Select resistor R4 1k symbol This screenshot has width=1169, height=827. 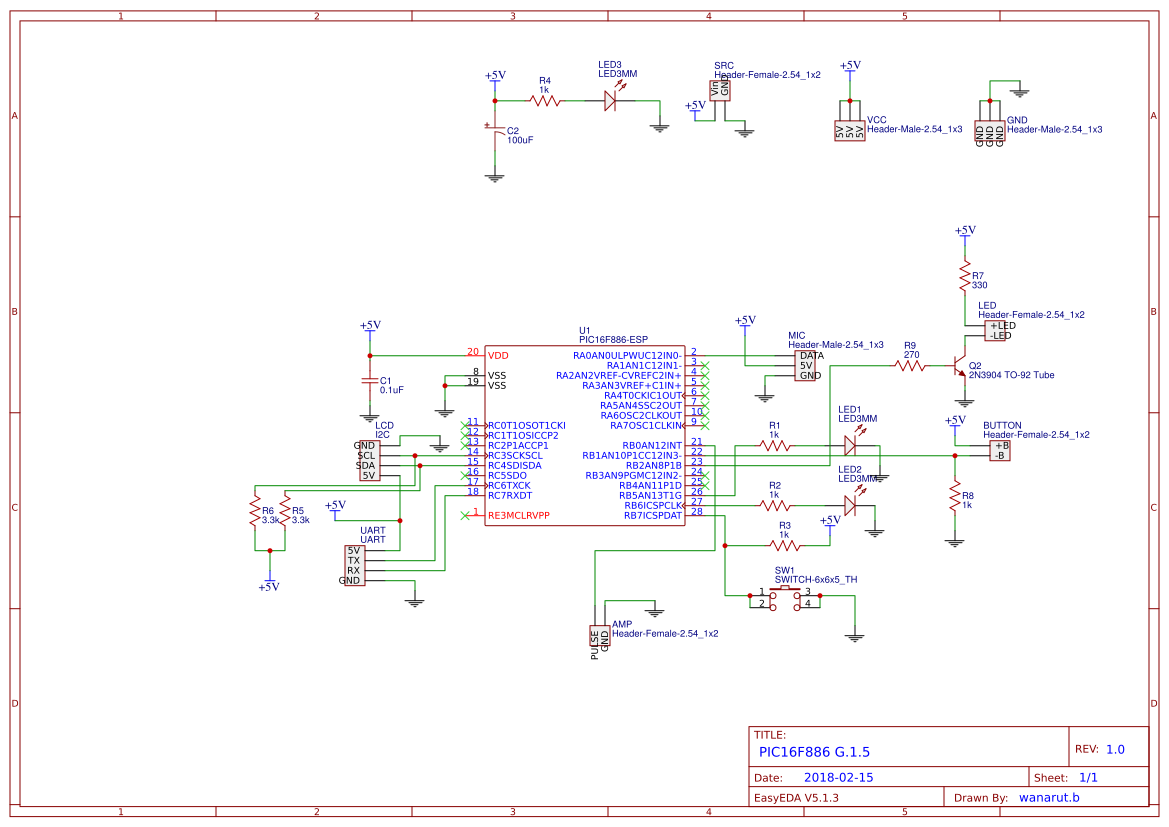click(546, 101)
